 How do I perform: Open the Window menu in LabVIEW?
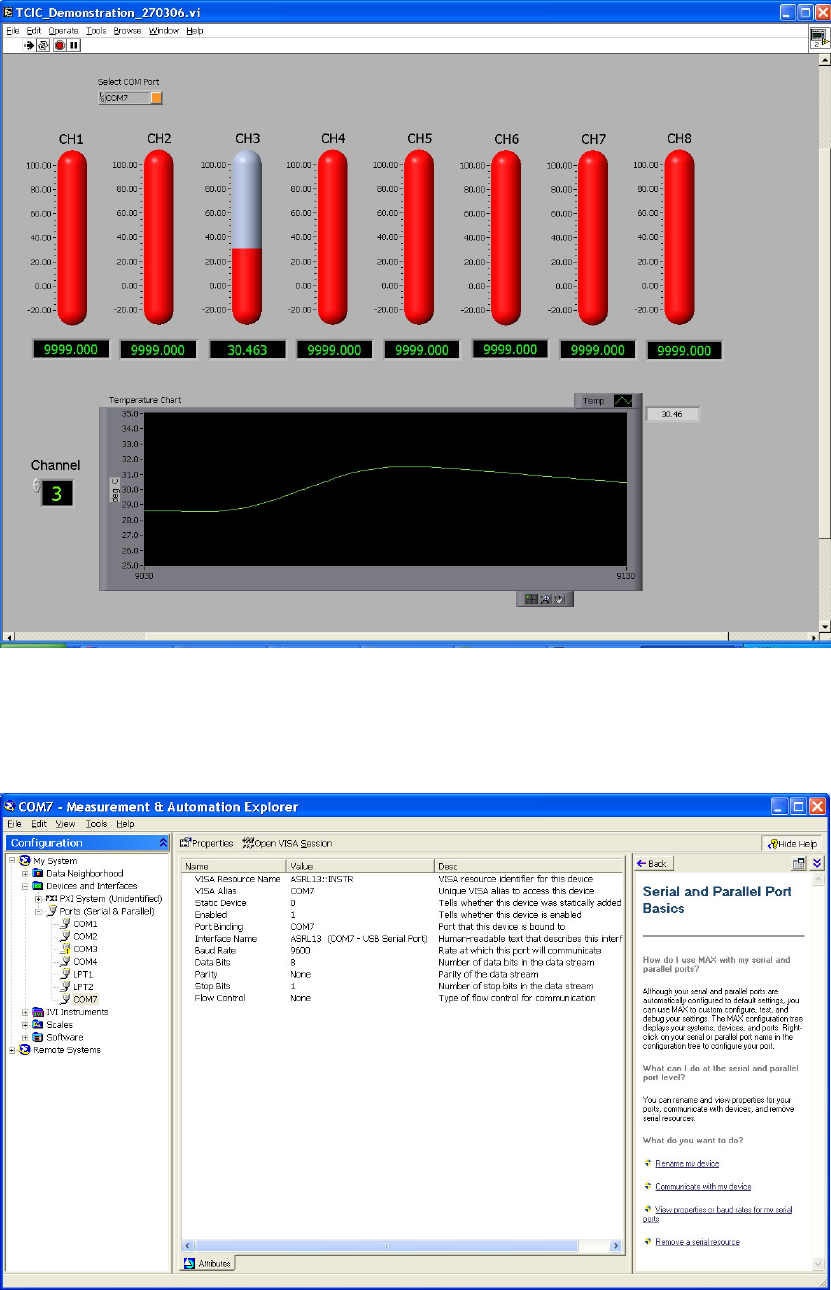(x=164, y=31)
